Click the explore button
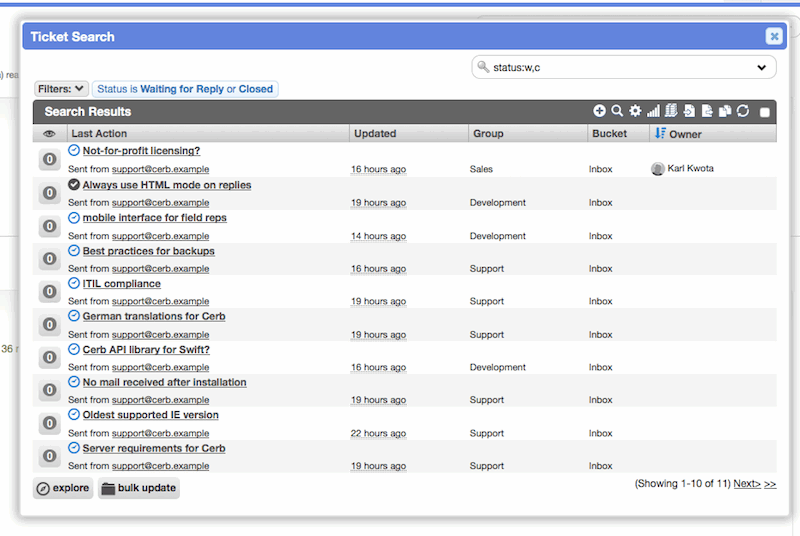800x536 pixels. (63, 488)
